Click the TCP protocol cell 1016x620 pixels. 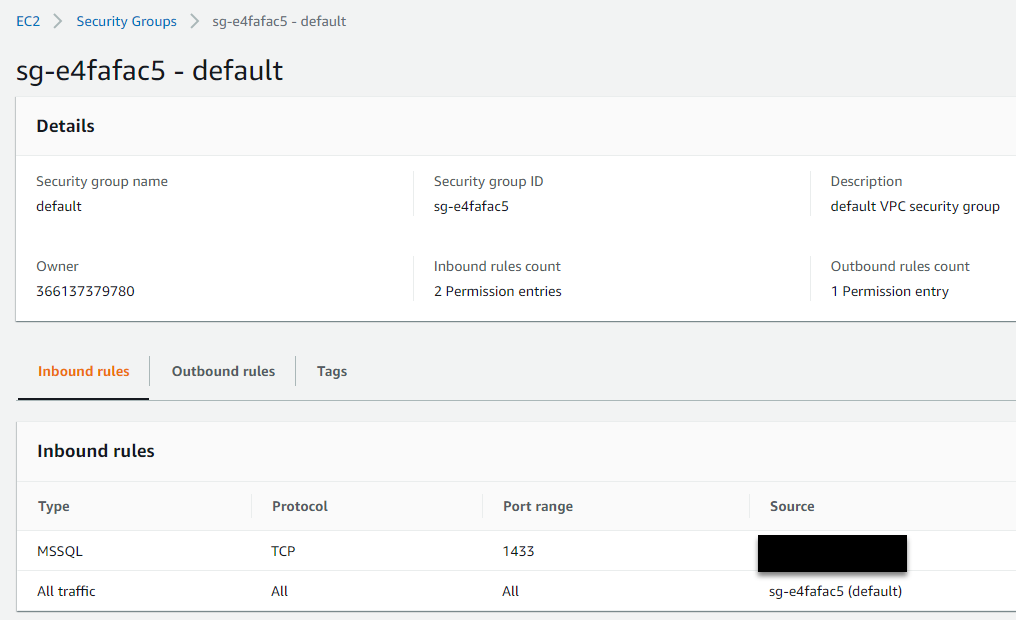tap(283, 551)
